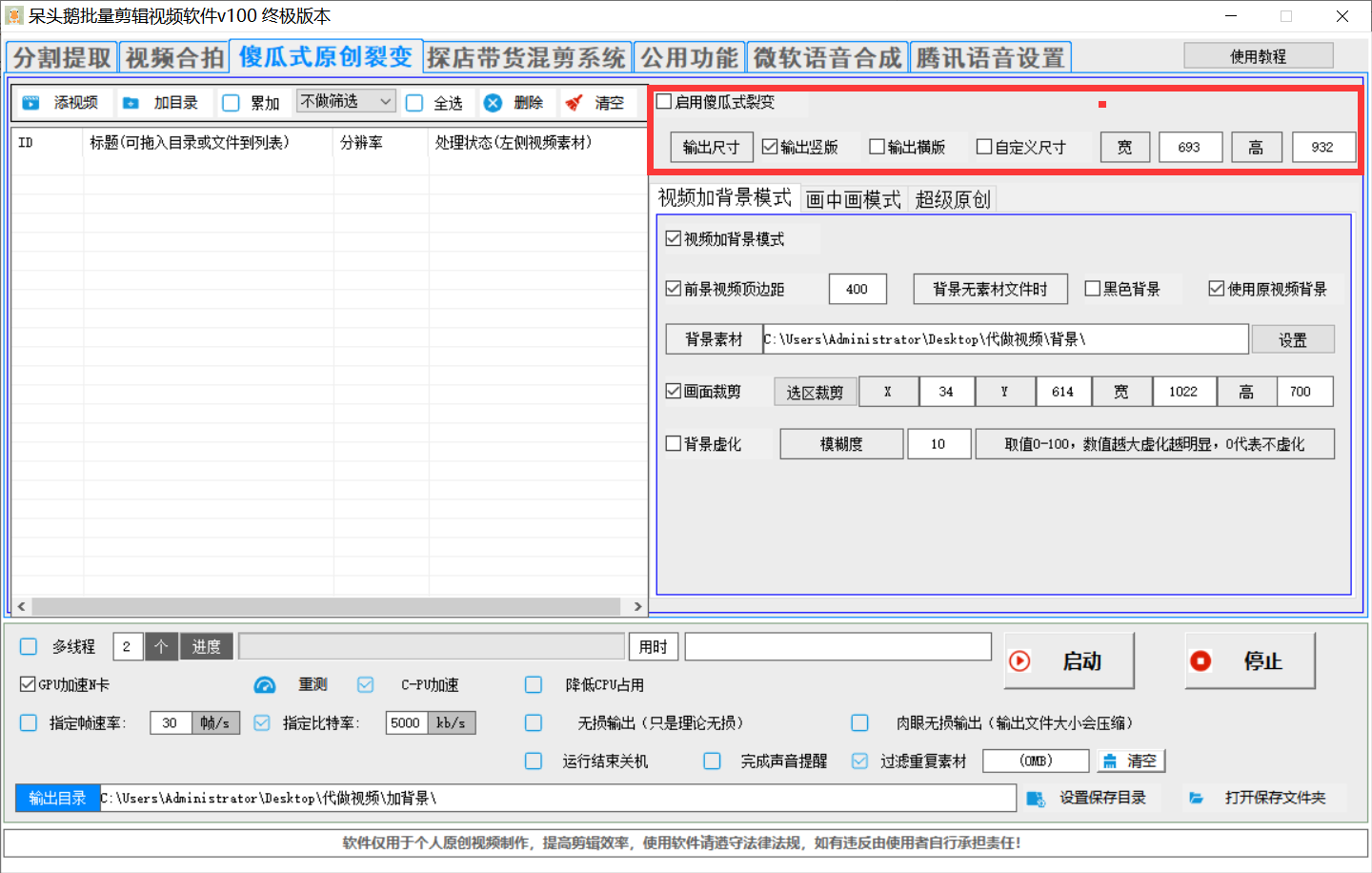Screen dimensions: 1372x873
Task: Toggle the 过滤重复素材 checkbox
Action: coord(860,761)
